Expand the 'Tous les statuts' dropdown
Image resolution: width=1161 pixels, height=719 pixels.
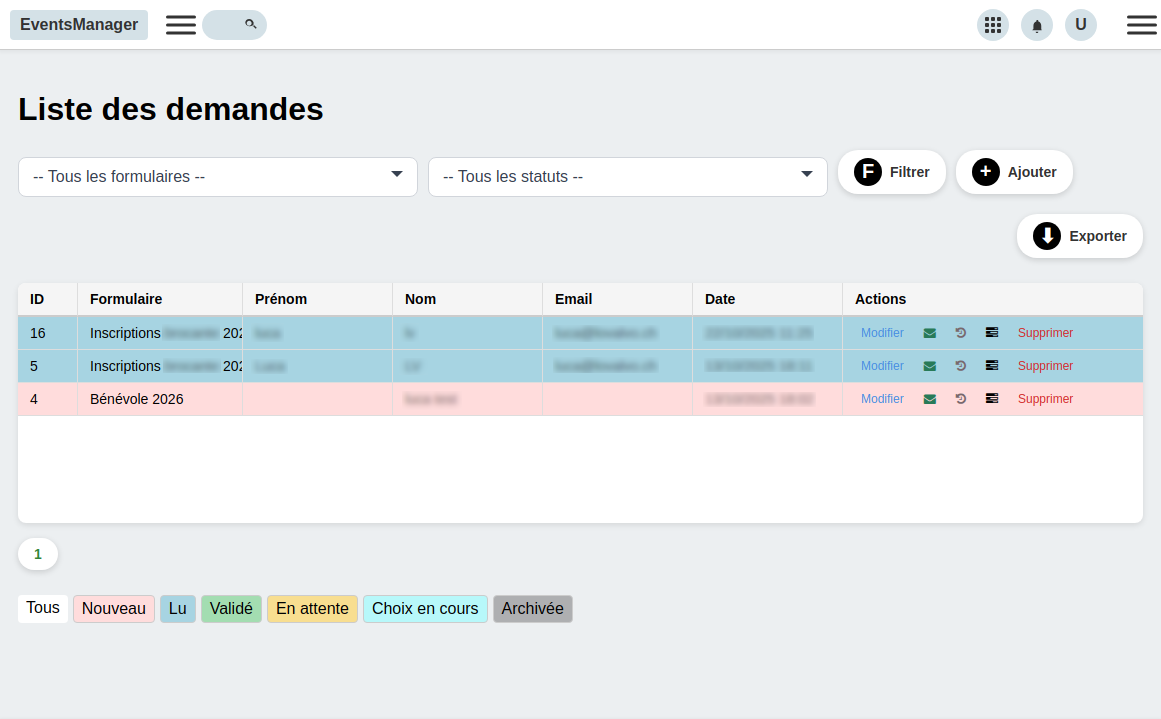coord(628,177)
